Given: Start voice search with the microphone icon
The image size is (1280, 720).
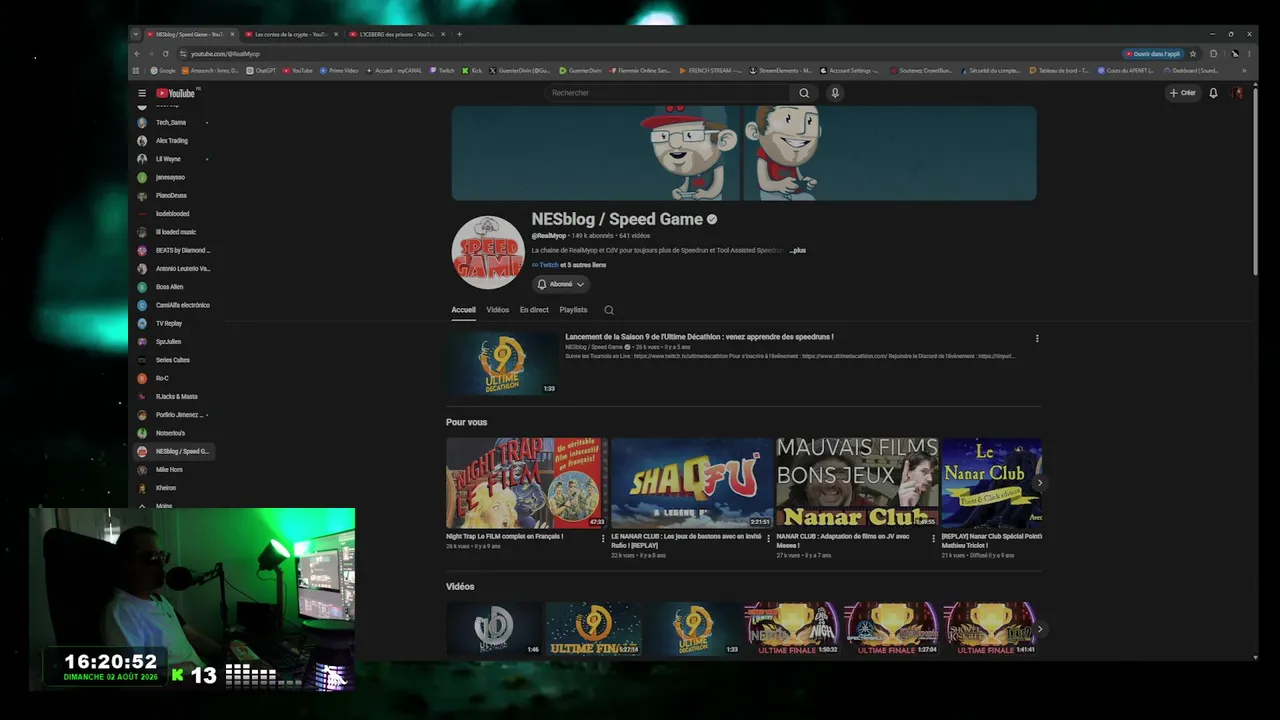Looking at the screenshot, I should pos(835,93).
